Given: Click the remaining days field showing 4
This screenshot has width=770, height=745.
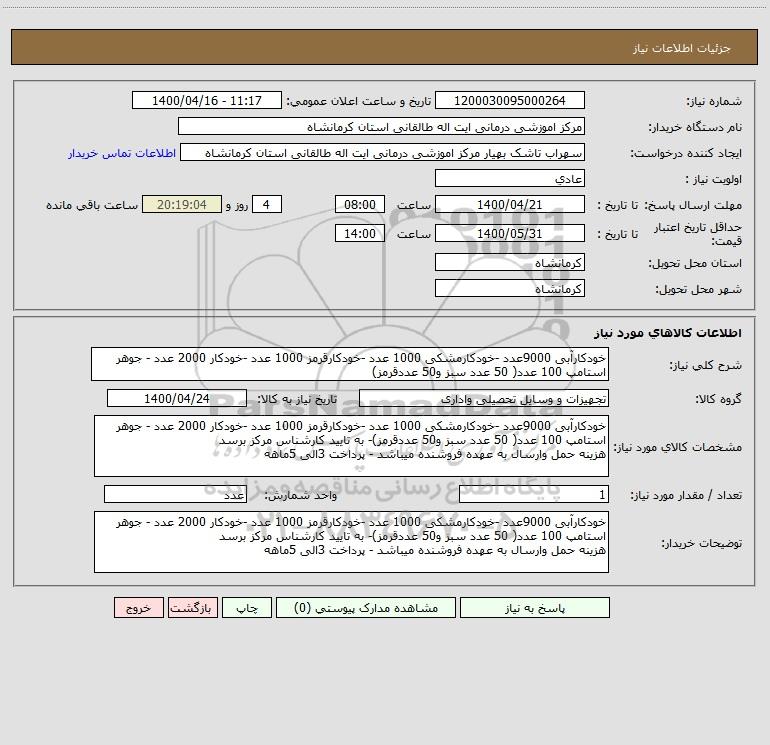Looking at the screenshot, I should (267, 204).
